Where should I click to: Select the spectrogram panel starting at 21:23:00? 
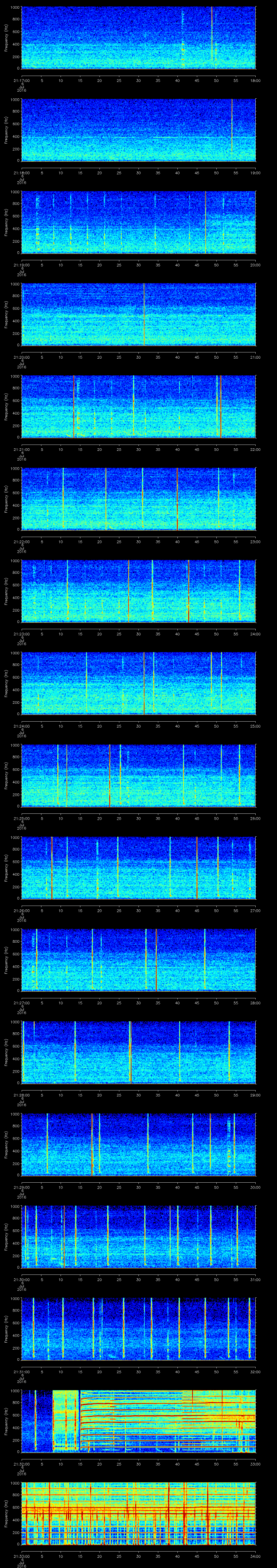138,591
